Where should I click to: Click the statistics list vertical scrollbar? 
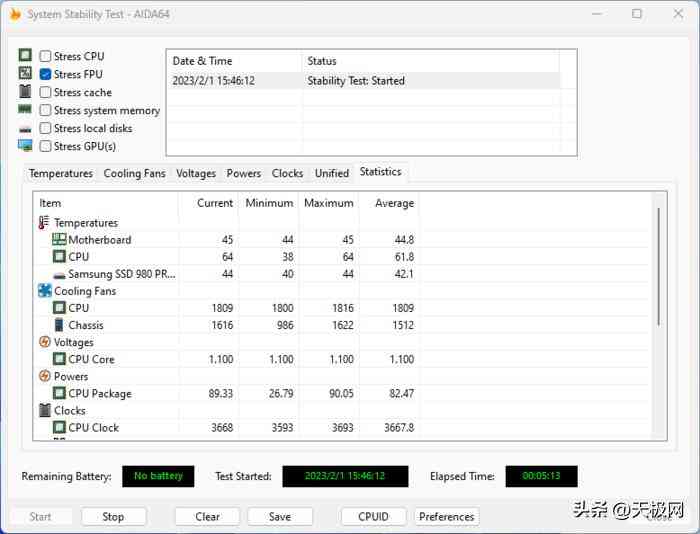658,266
